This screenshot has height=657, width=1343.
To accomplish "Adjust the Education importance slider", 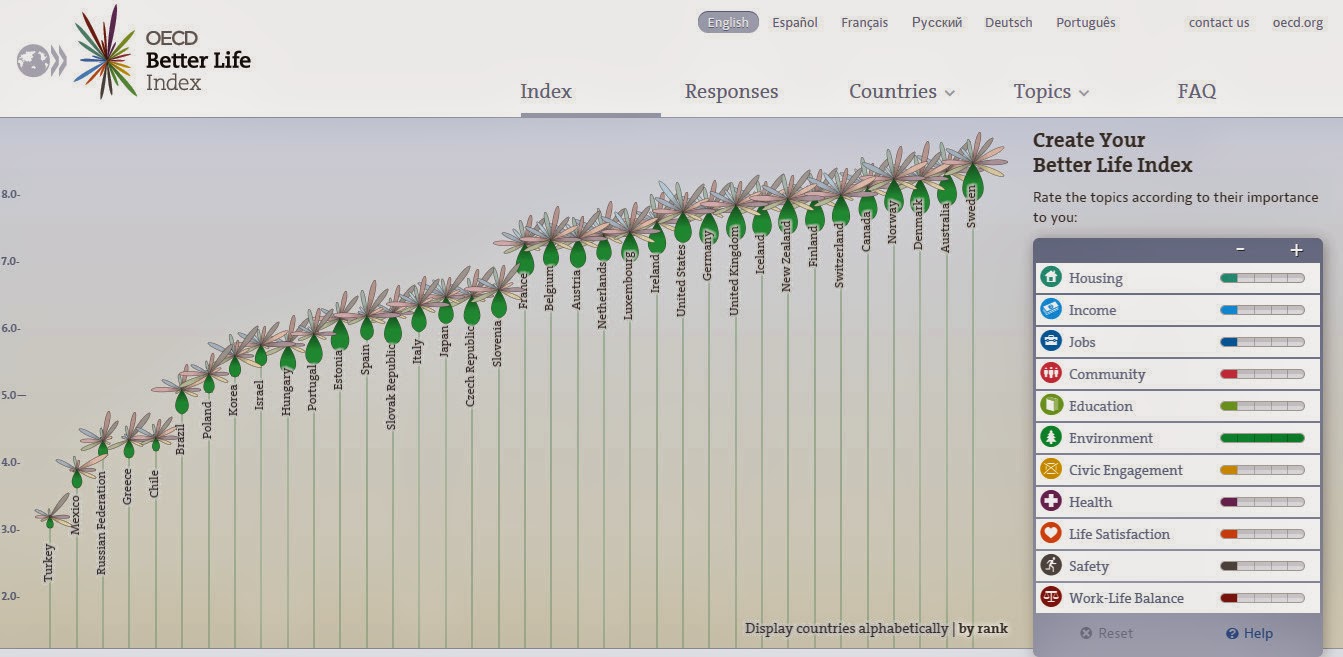I will click(x=1262, y=406).
